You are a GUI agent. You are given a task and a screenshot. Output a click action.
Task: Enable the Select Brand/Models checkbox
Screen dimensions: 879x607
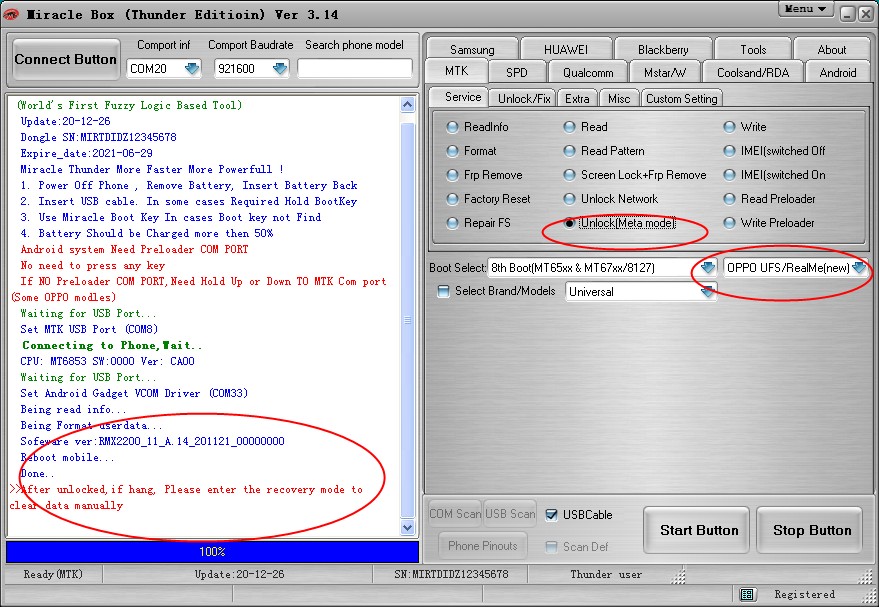444,291
